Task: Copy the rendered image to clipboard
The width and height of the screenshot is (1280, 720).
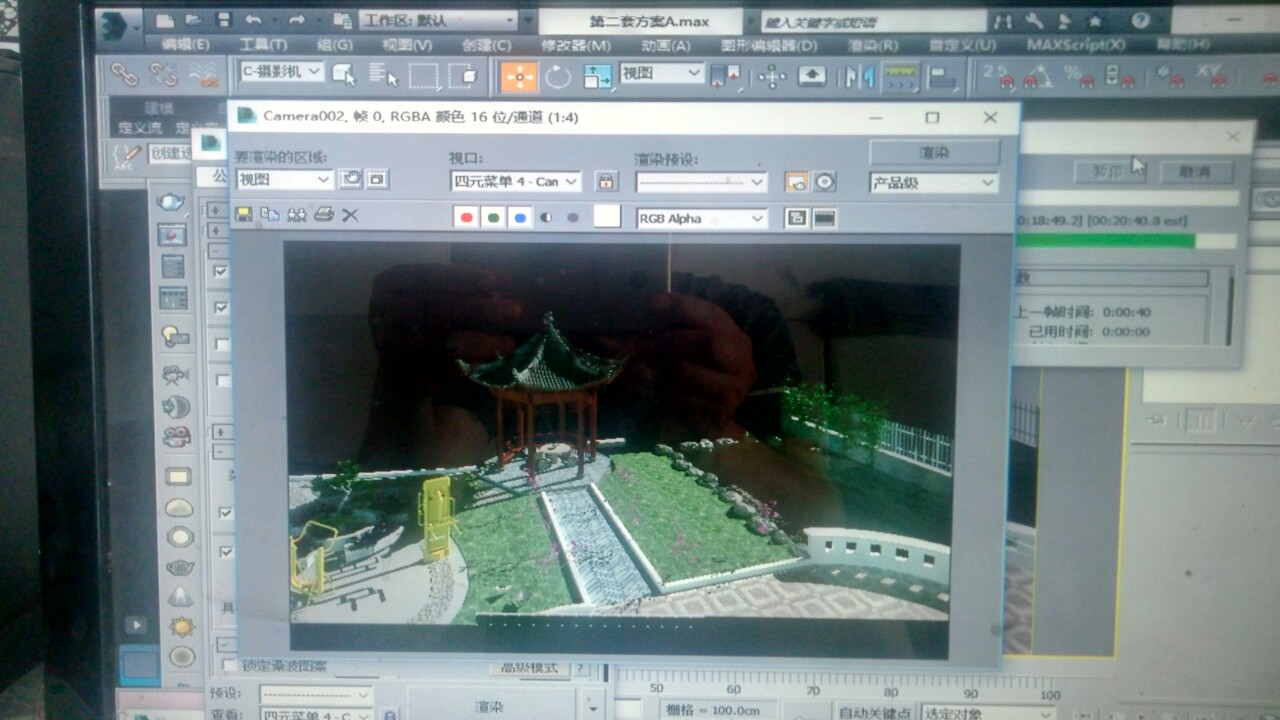Action: [270, 214]
